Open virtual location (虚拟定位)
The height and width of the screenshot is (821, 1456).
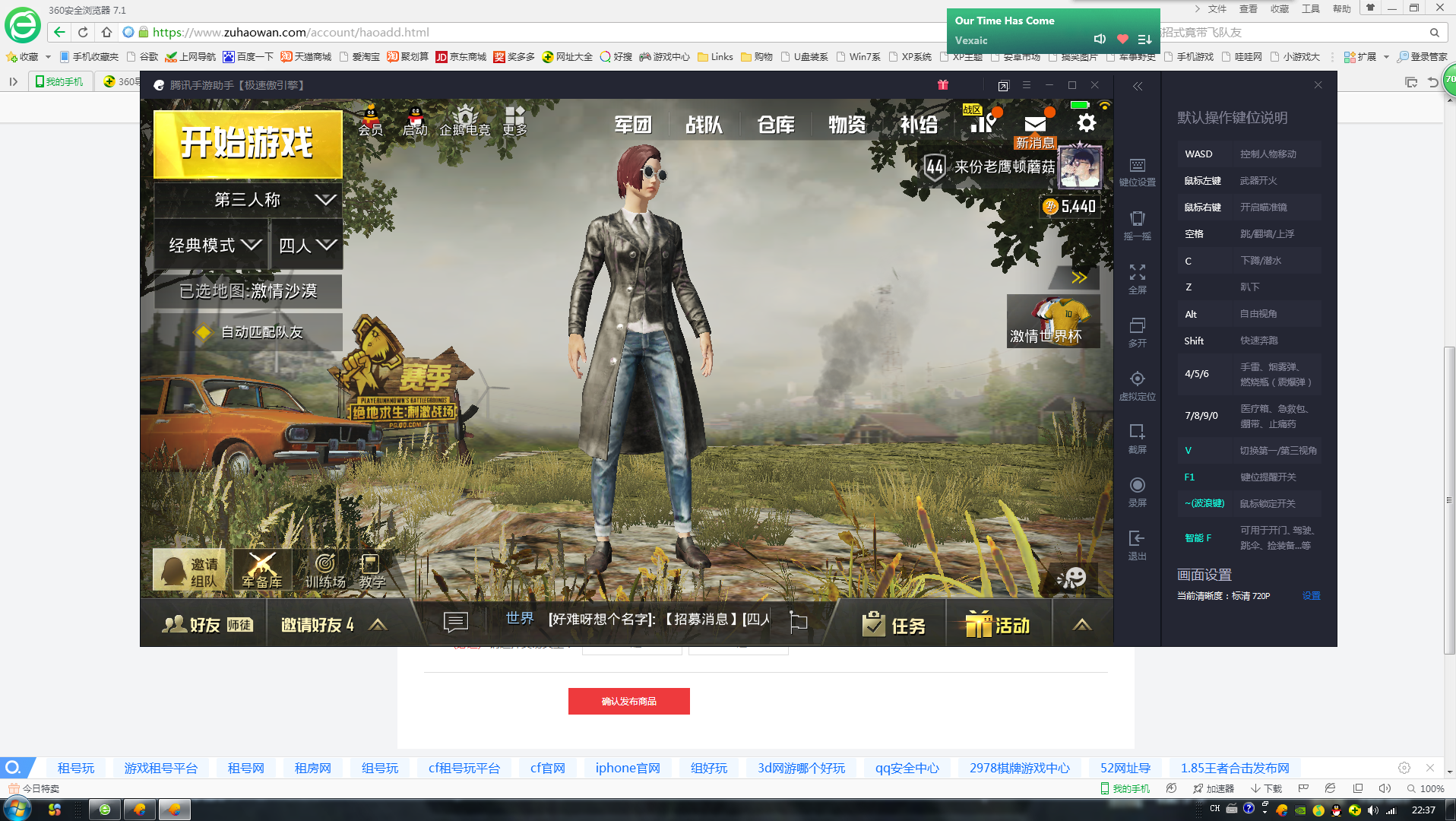1137,385
